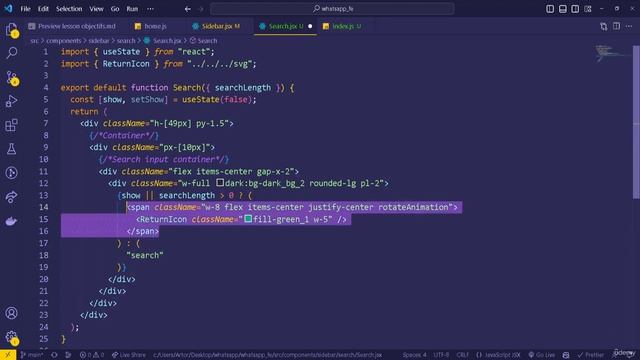Expand the overflow menu ellipsis in the menu bar

click(x=150, y=9)
